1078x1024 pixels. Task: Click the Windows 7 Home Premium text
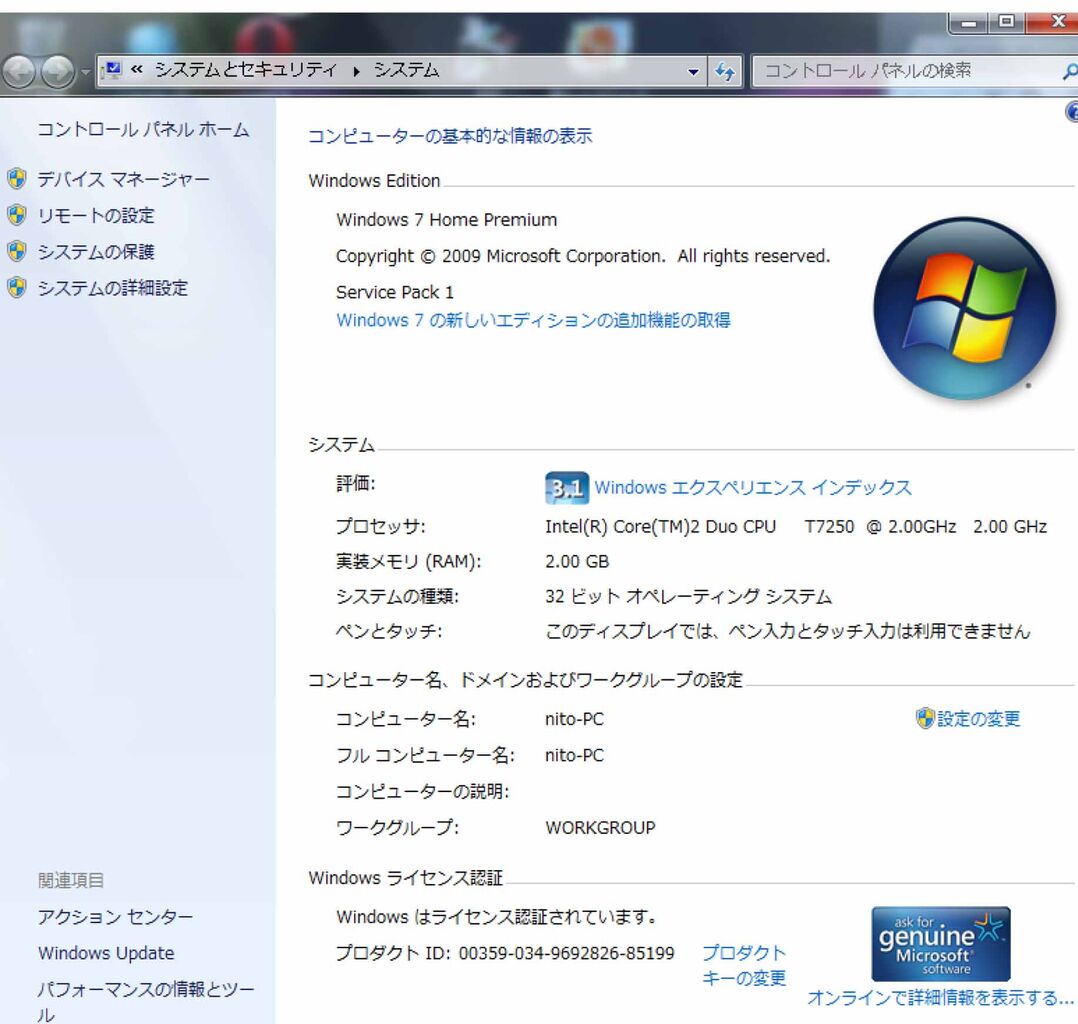tap(446, 220)
